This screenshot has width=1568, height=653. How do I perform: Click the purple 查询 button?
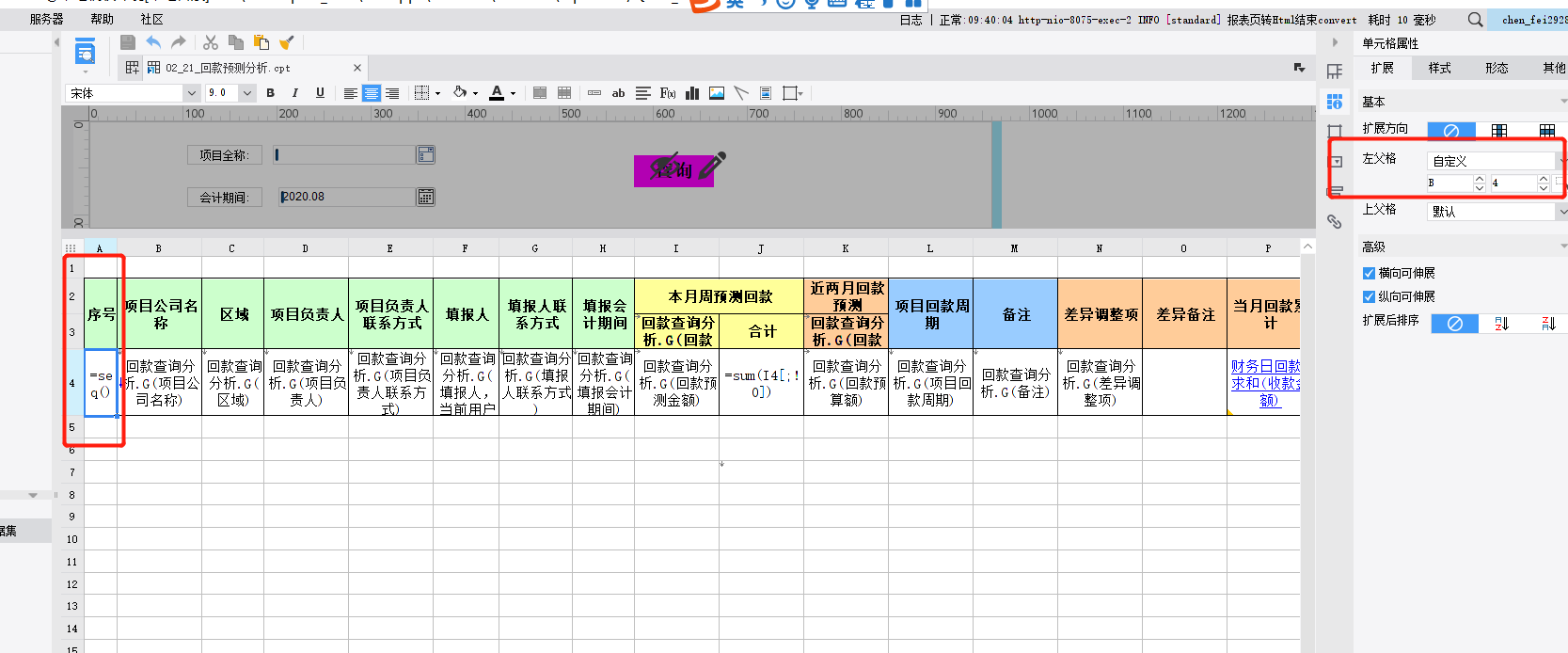tap(673, 170)
